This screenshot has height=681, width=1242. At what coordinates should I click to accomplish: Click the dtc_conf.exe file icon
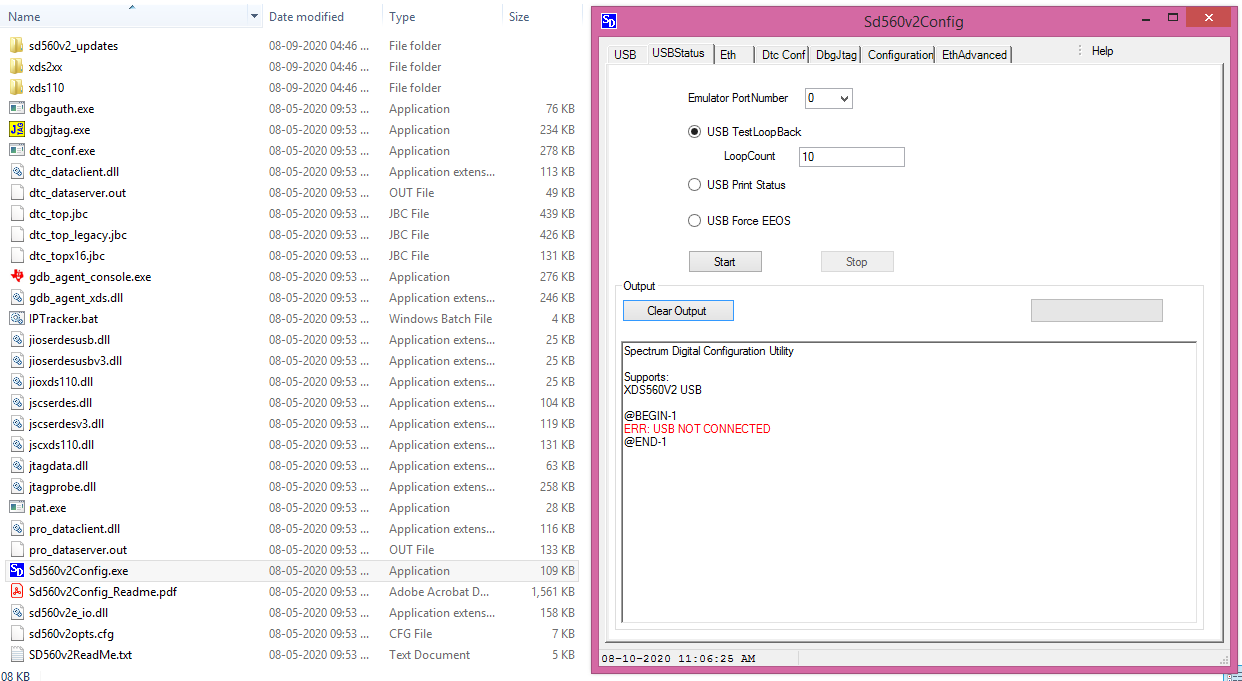[16, 151]
